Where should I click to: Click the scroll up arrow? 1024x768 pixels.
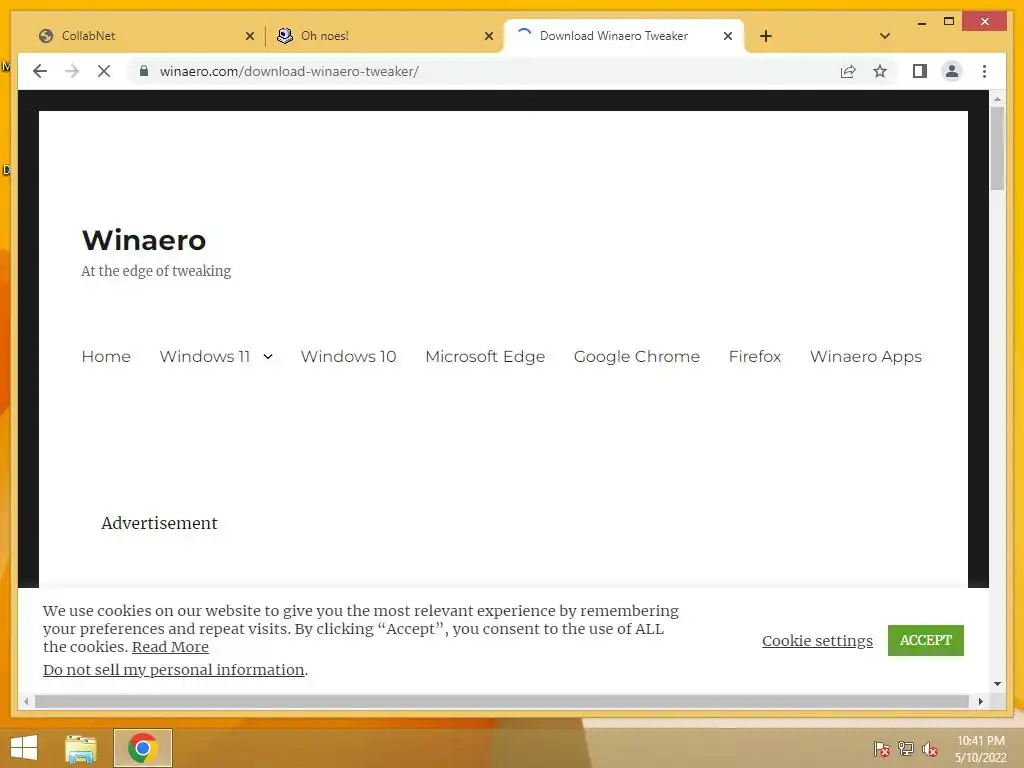coord(997,99)
